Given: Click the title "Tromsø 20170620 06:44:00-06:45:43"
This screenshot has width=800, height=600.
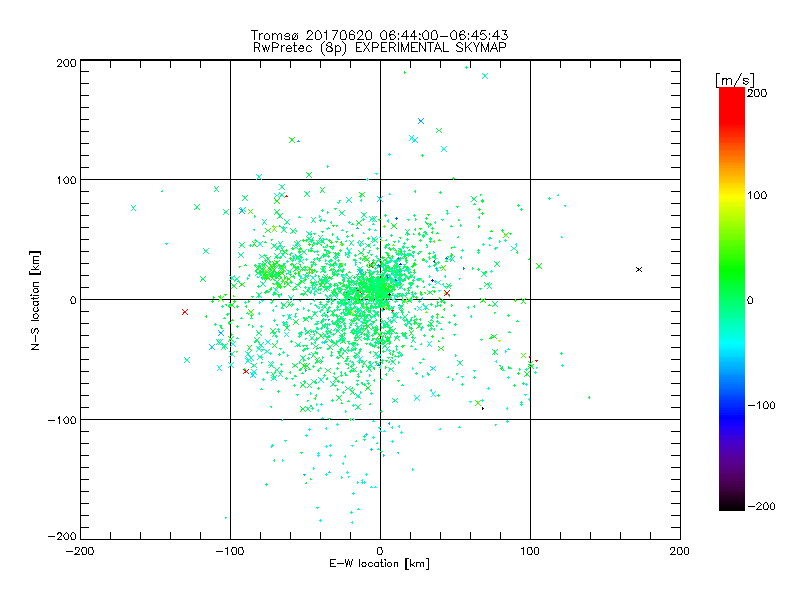Looking at the screenshot, I should pos(379,35).
